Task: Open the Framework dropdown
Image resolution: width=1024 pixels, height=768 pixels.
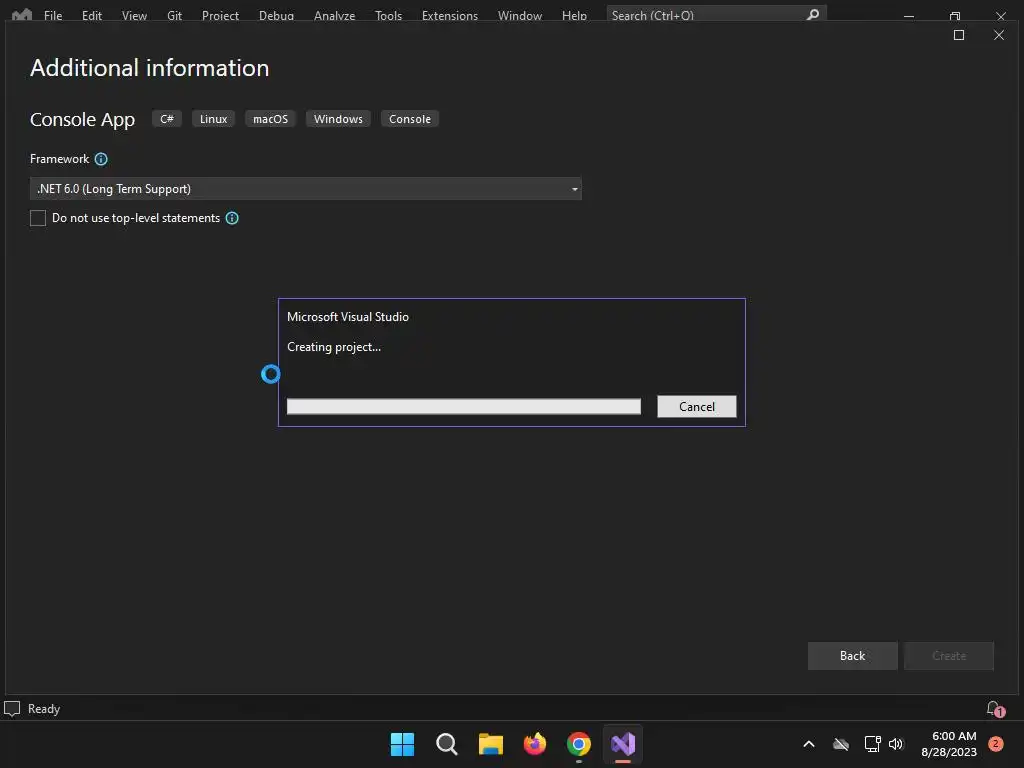Action: tap(306, 189)
